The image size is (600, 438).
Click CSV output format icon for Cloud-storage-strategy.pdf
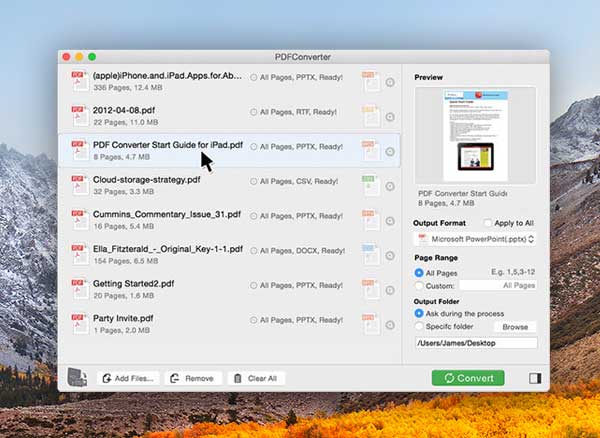coord(371,186)
